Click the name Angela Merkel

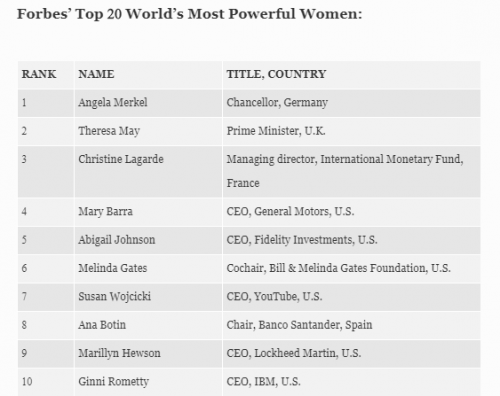[x=113, y=103]
